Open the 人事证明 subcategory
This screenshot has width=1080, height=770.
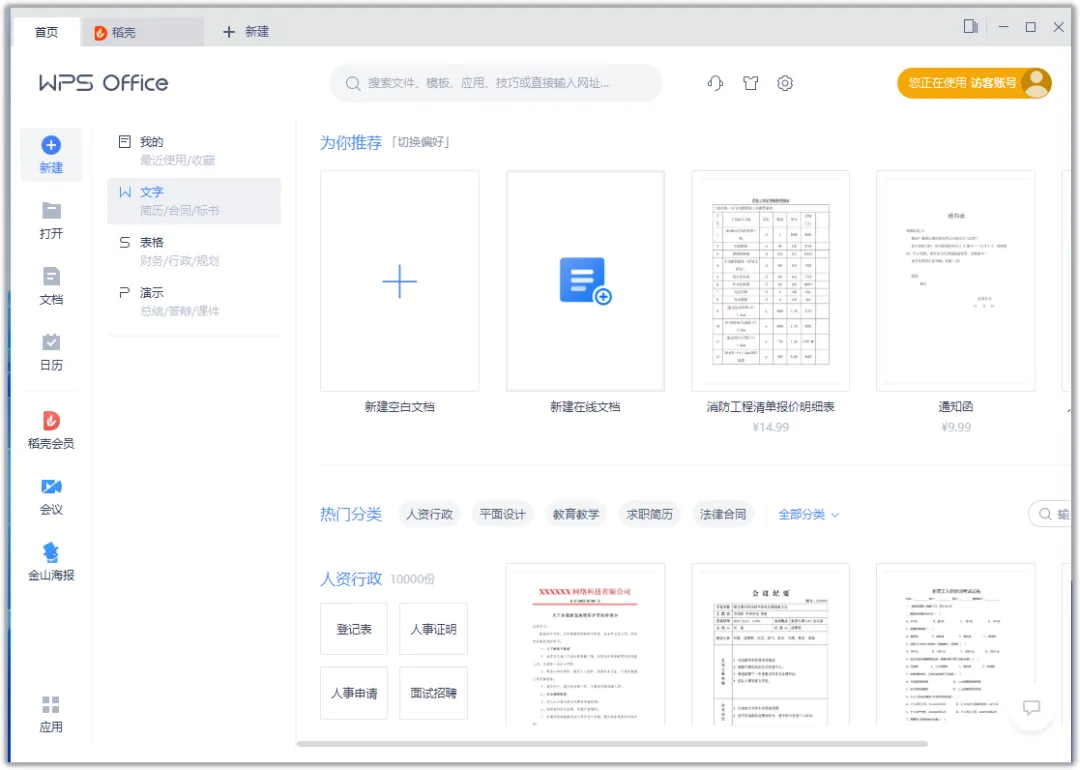[433, 629]
